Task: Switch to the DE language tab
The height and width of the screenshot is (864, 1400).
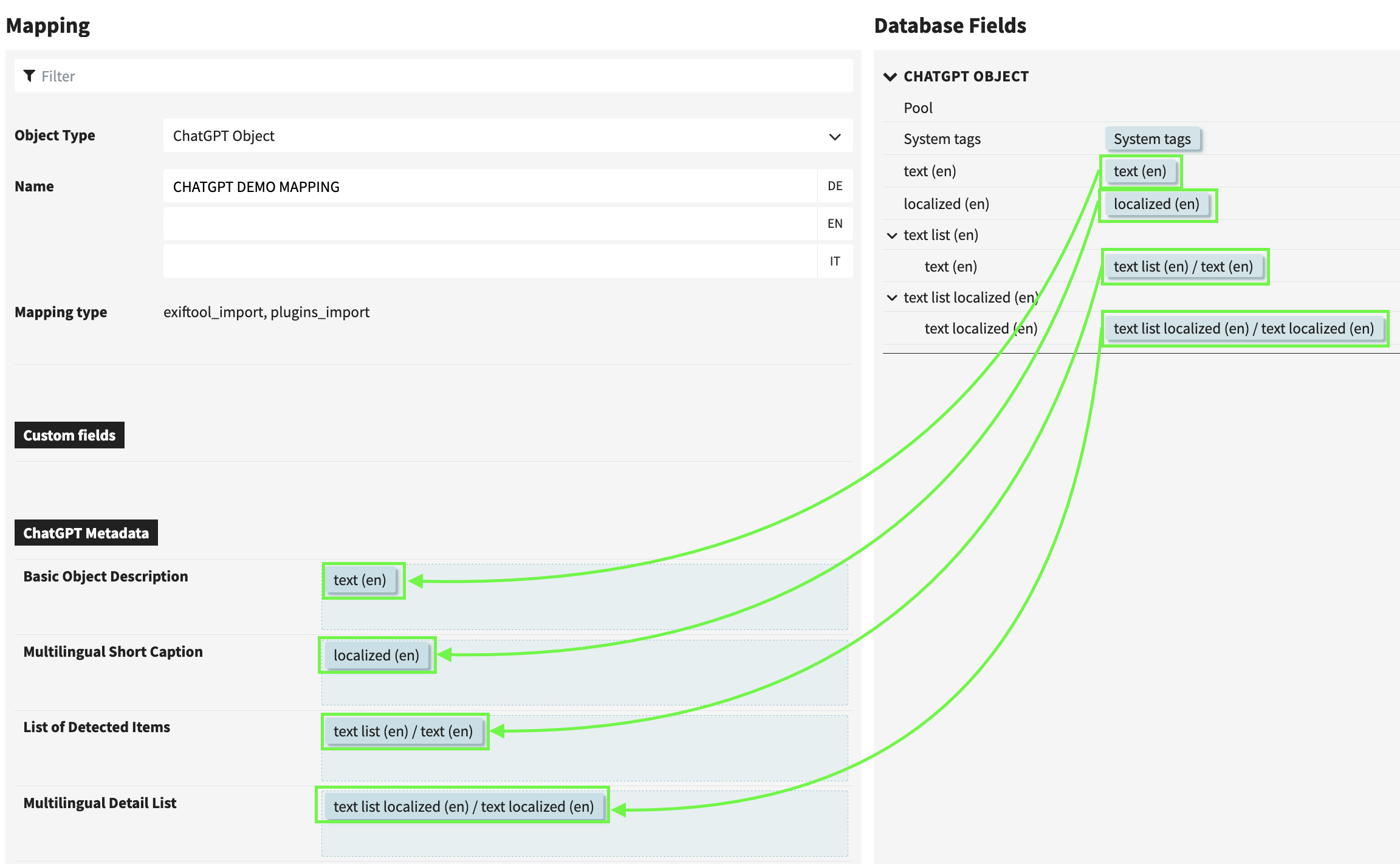Action: [835, 186]
